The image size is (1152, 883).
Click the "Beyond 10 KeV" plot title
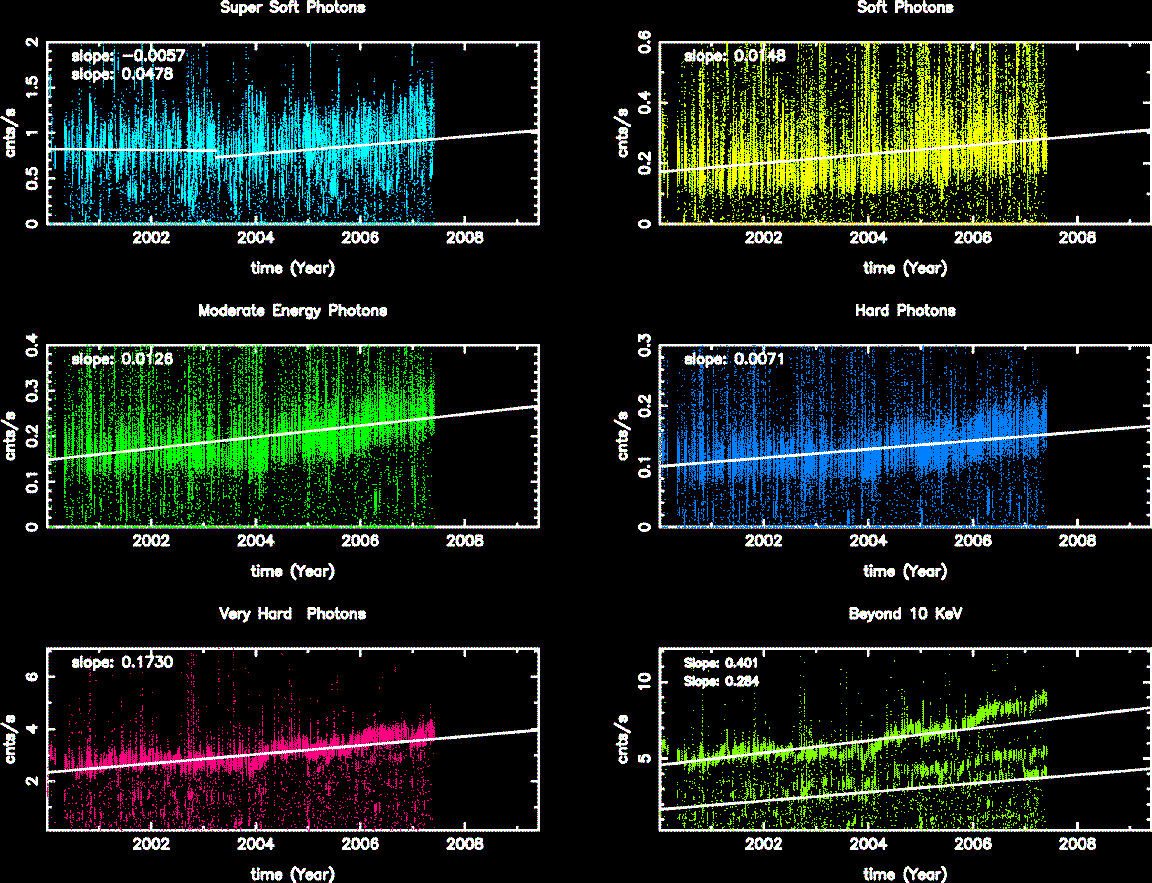pos(905,614)
